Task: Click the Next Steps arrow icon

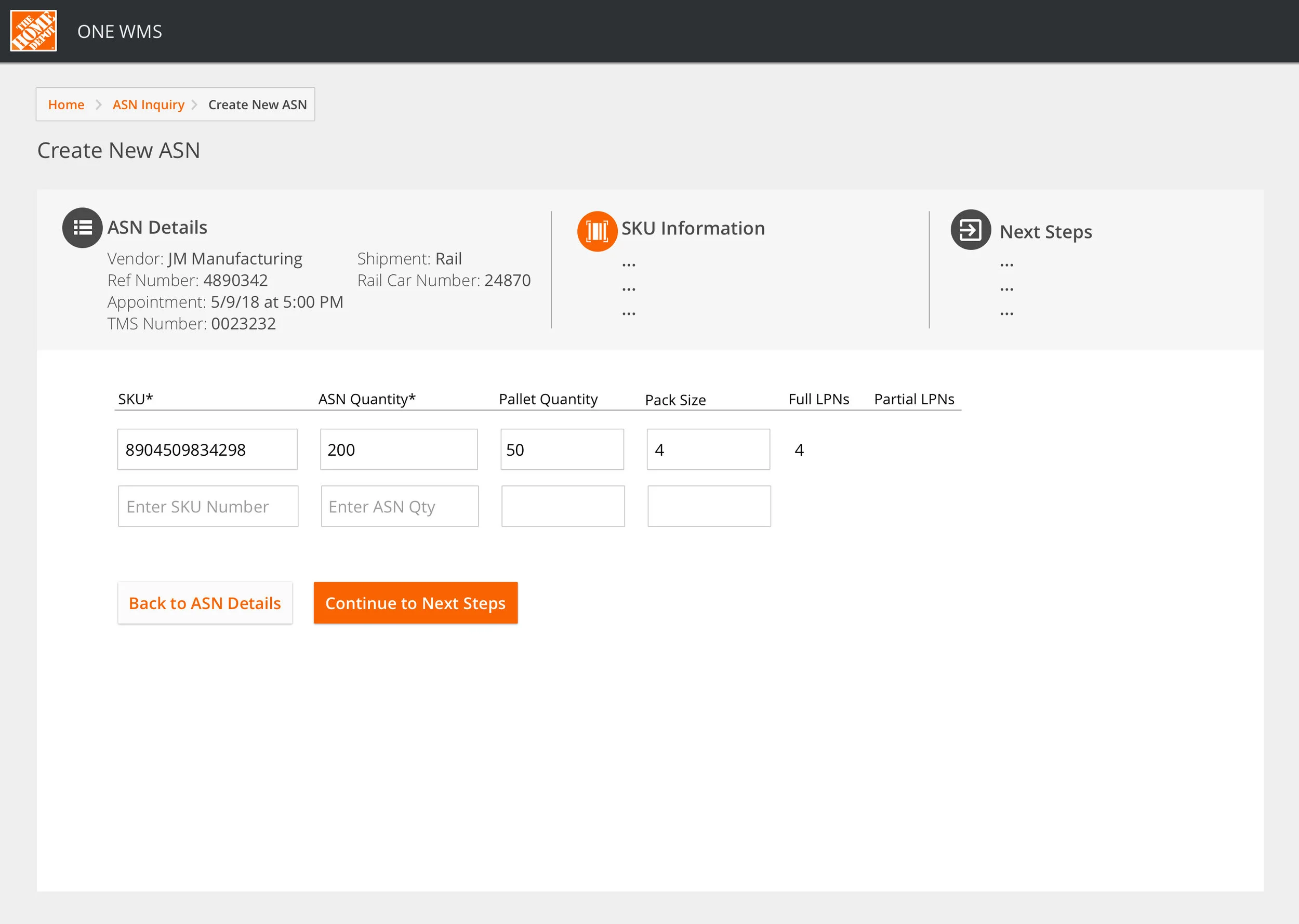Action: (970, 230)
